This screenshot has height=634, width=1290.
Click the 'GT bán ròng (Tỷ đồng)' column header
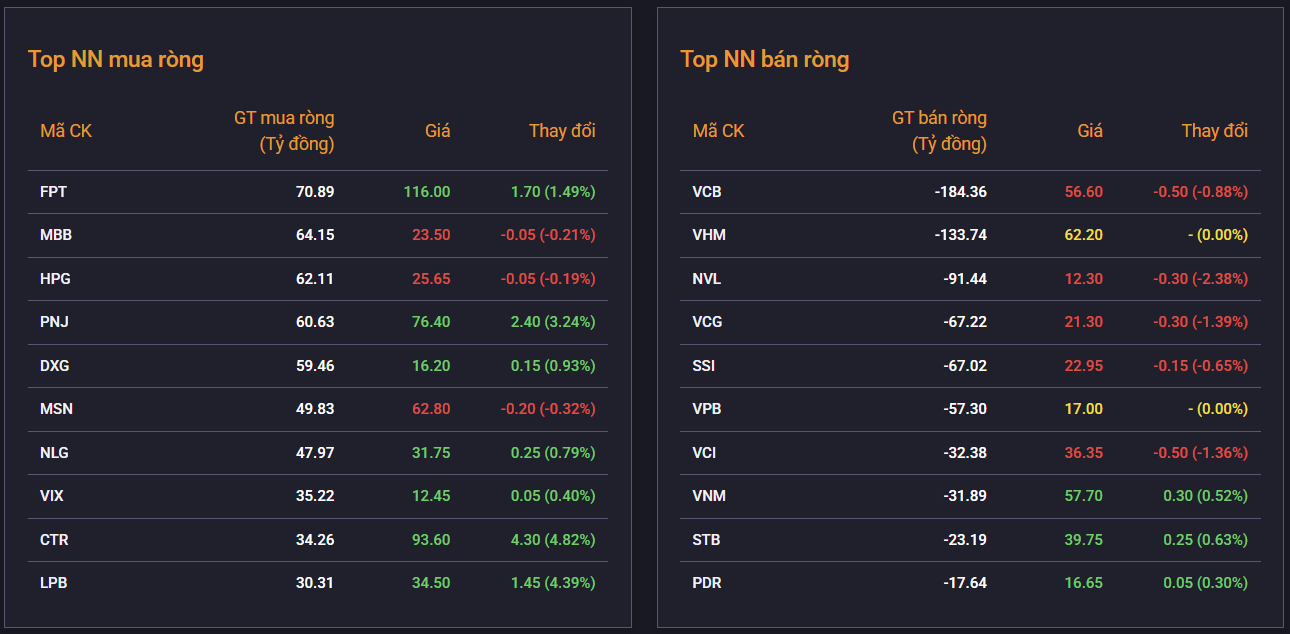[939, 131]
